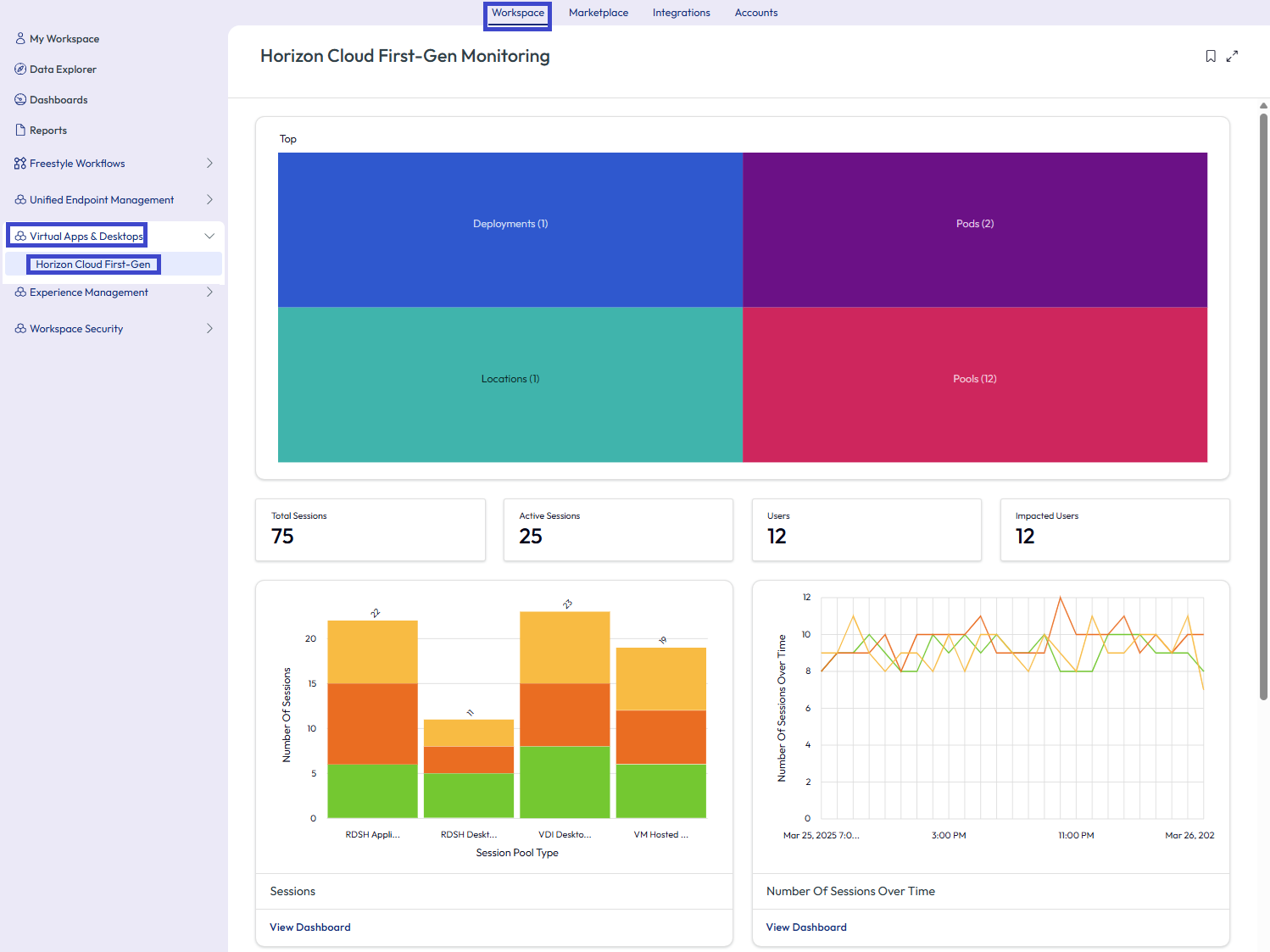This screenshot has height=952, width=1270.
Task: Click the scrollbar up arrow
Action: click(1263, 106)
